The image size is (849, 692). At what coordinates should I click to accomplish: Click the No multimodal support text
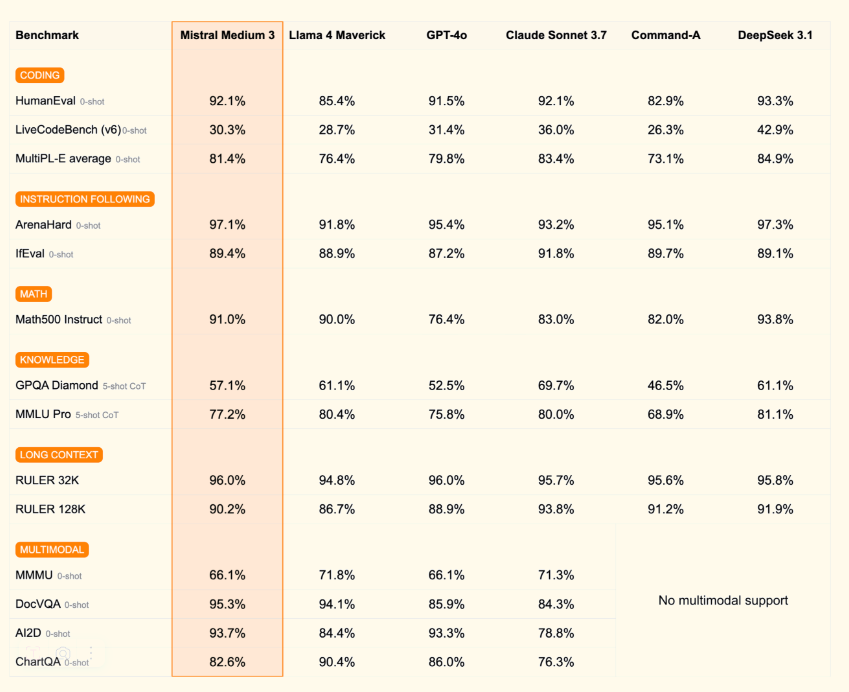point(723,600)
